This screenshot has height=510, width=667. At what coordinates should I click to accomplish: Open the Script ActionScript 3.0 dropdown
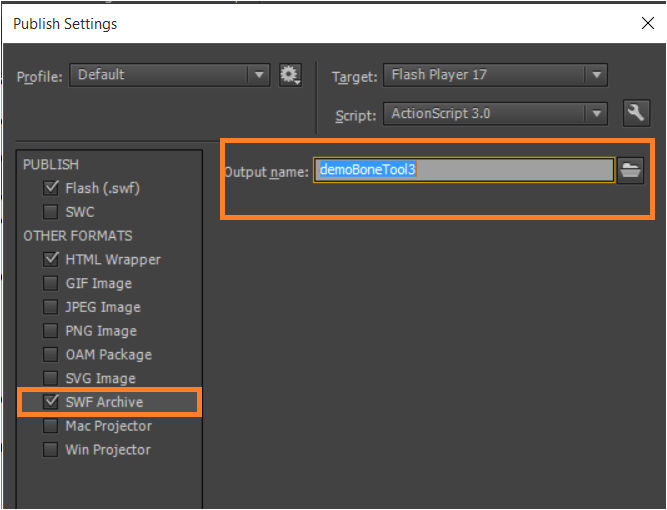(495, 114)
